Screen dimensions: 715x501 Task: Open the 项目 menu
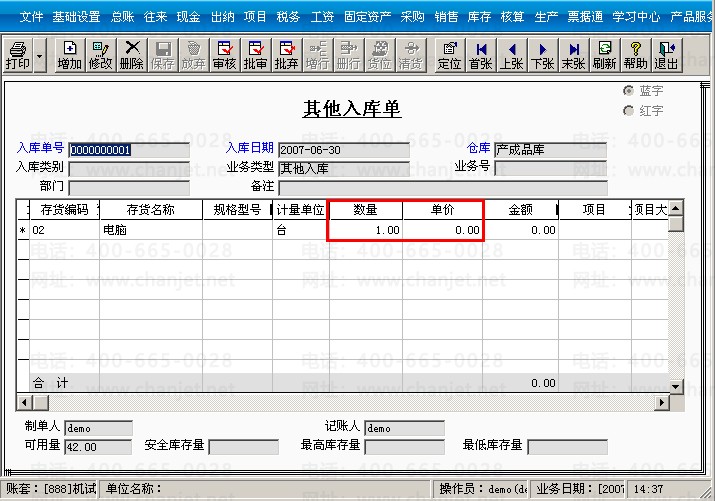[255, 17]
